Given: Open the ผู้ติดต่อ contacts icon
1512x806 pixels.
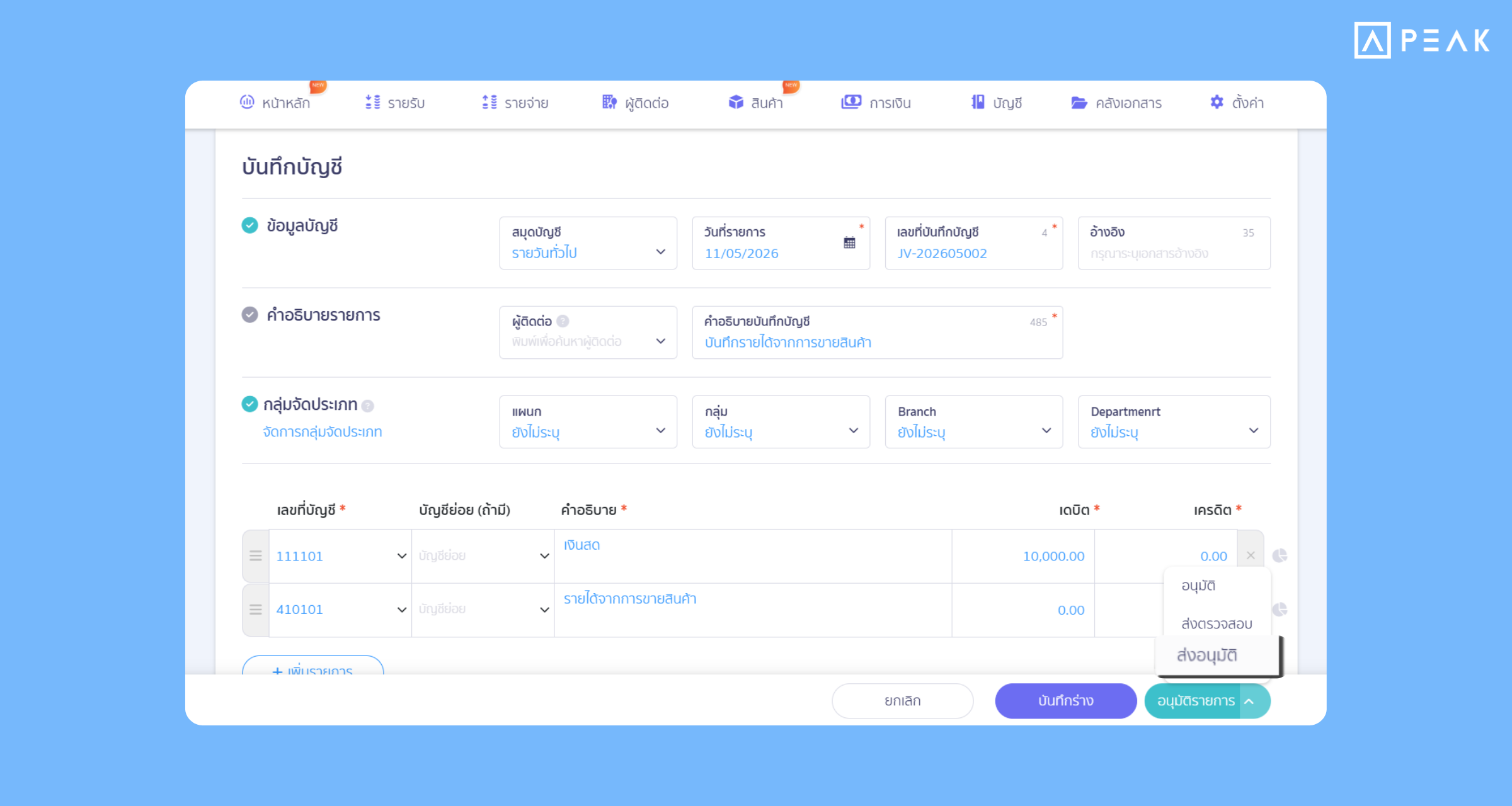Looking at the screenshot, I should tap(609, 102).
